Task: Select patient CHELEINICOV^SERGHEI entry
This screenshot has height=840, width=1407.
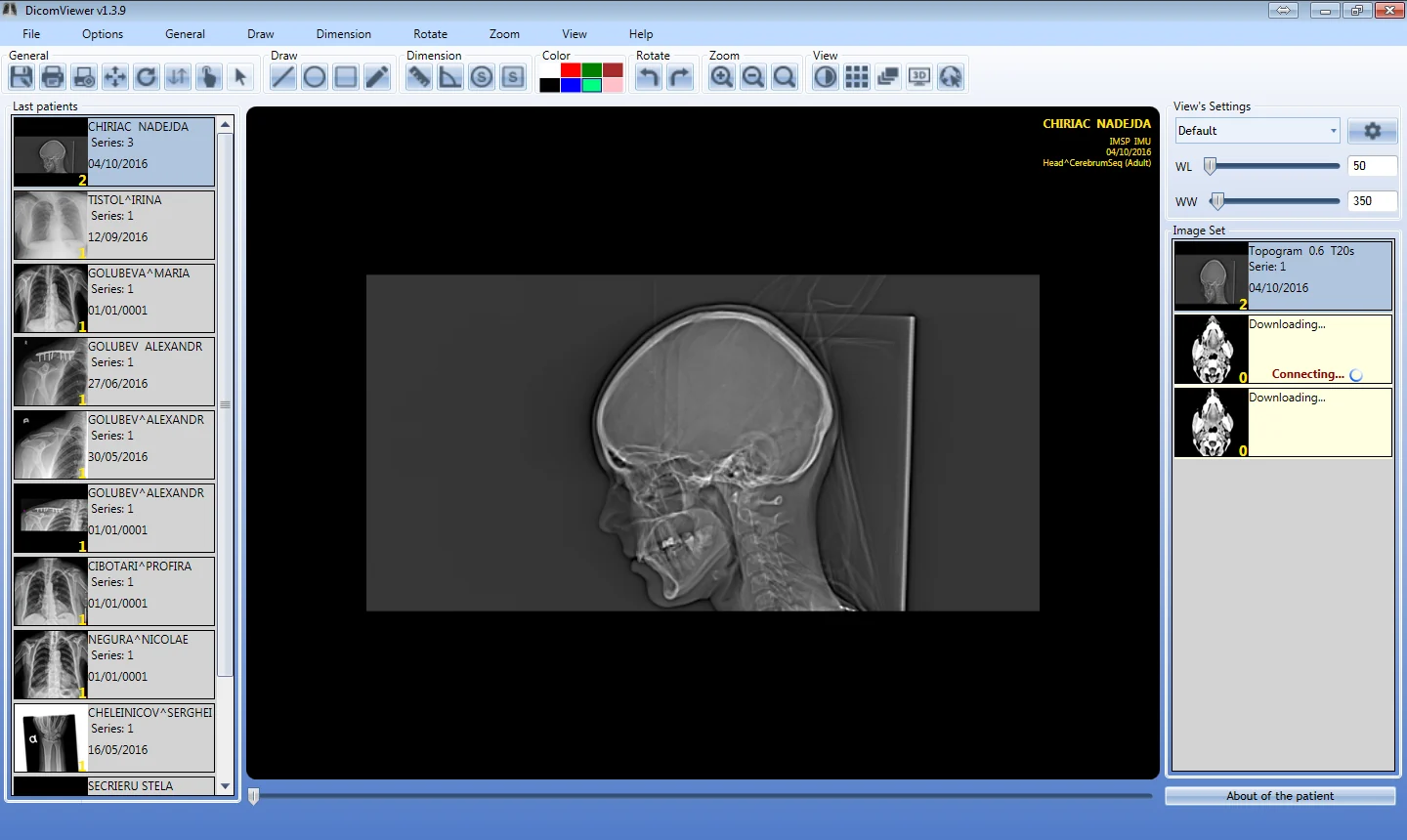Action: [x=114, y=737]
